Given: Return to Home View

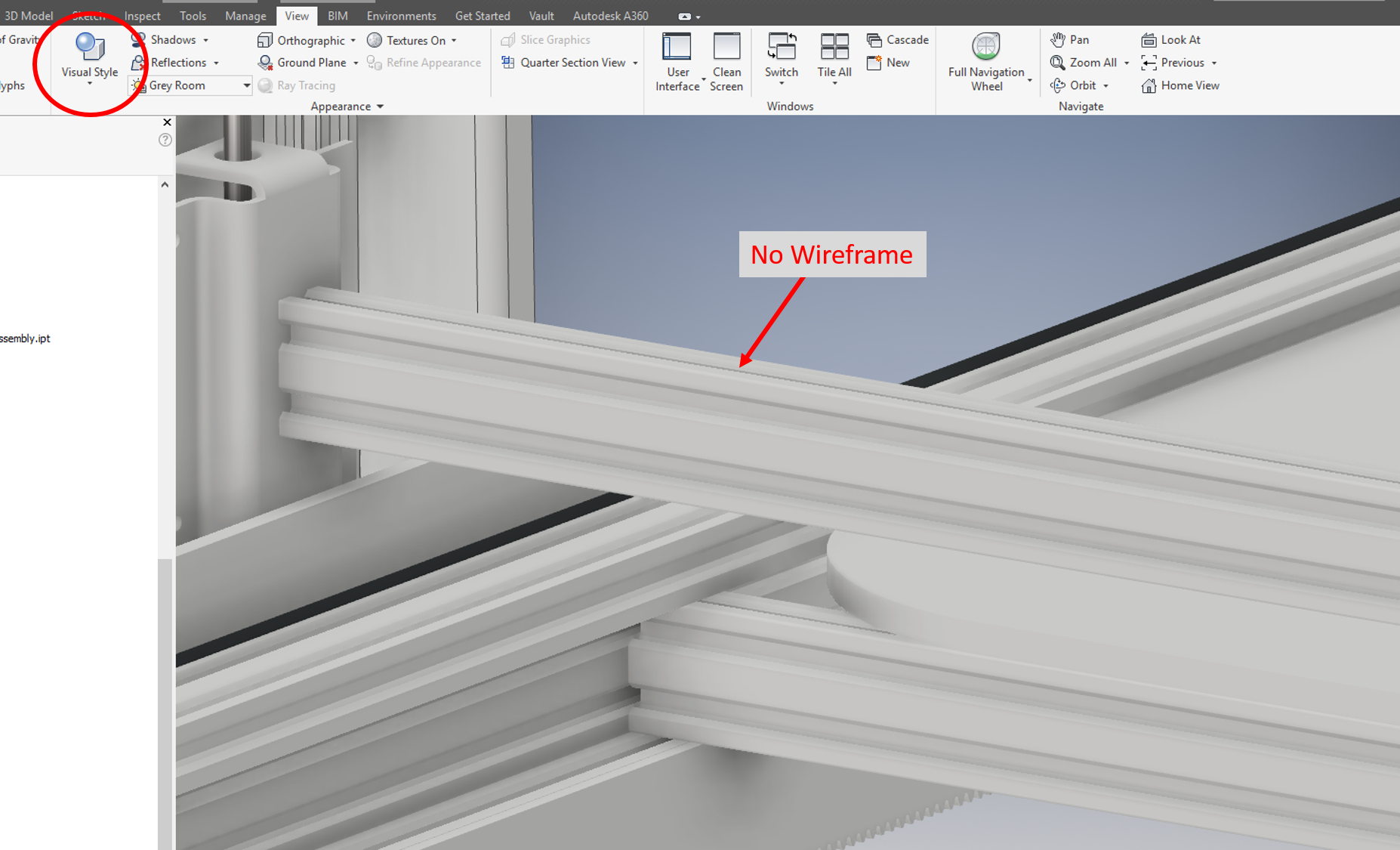Looking at the screenshot, I should pyautogui.click(x=1180, y=85).
